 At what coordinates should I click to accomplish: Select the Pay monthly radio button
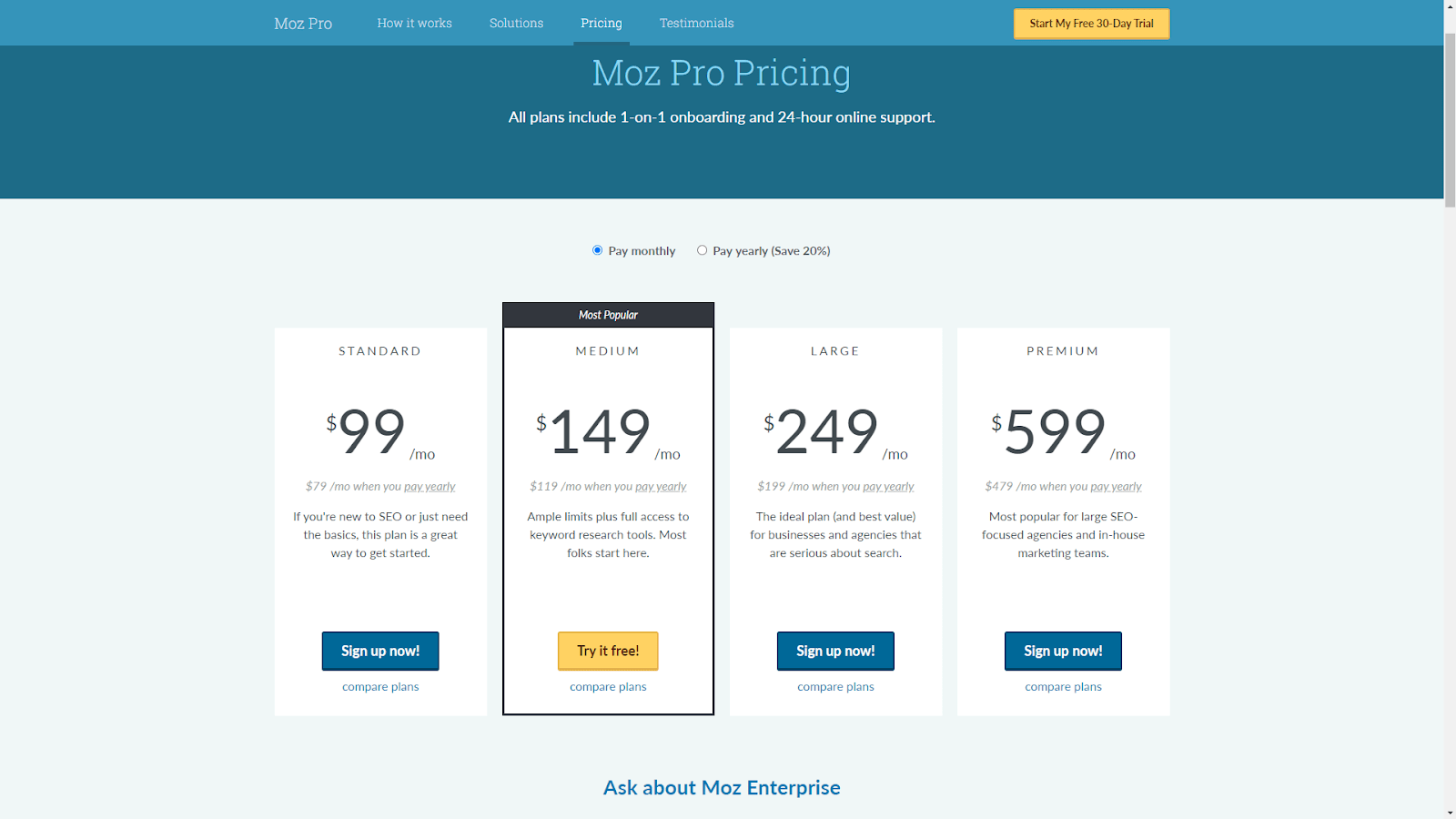[x=597, y=250]
